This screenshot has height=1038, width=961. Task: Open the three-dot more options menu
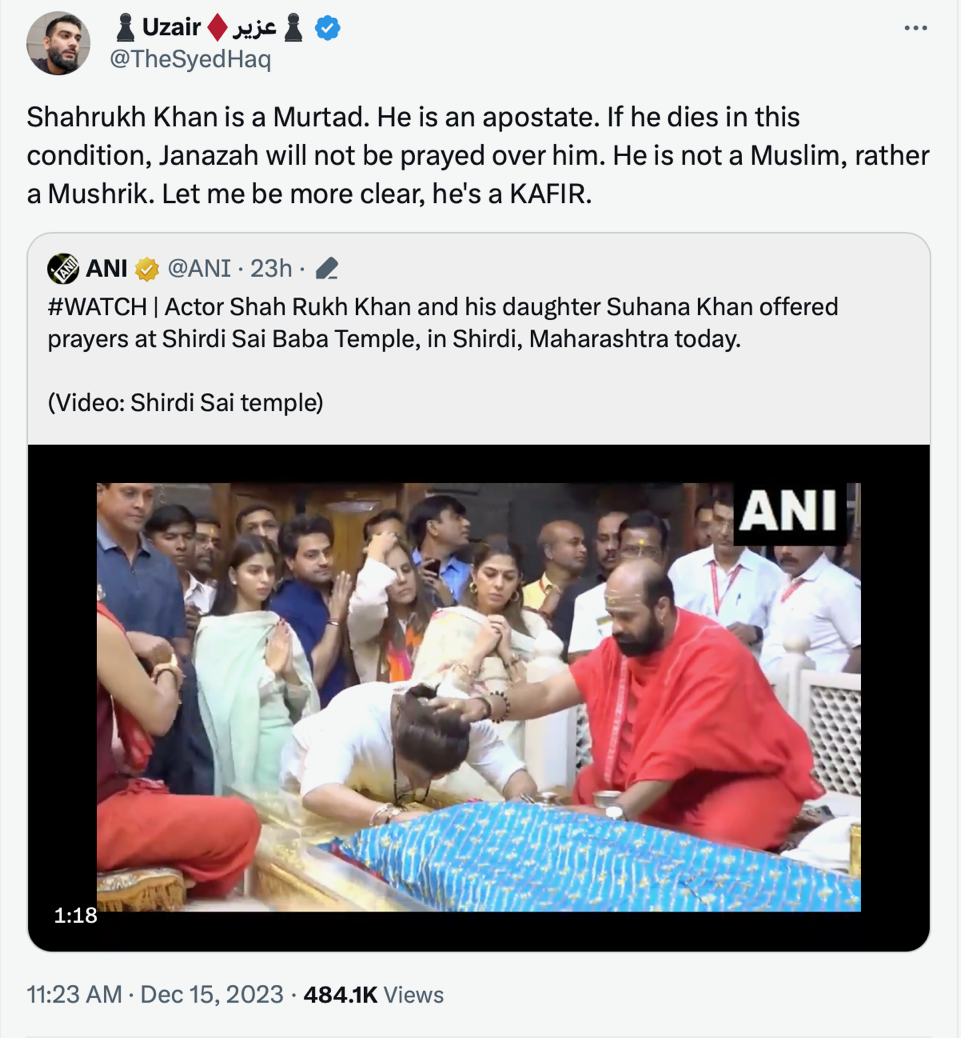(x=915, y=28)
